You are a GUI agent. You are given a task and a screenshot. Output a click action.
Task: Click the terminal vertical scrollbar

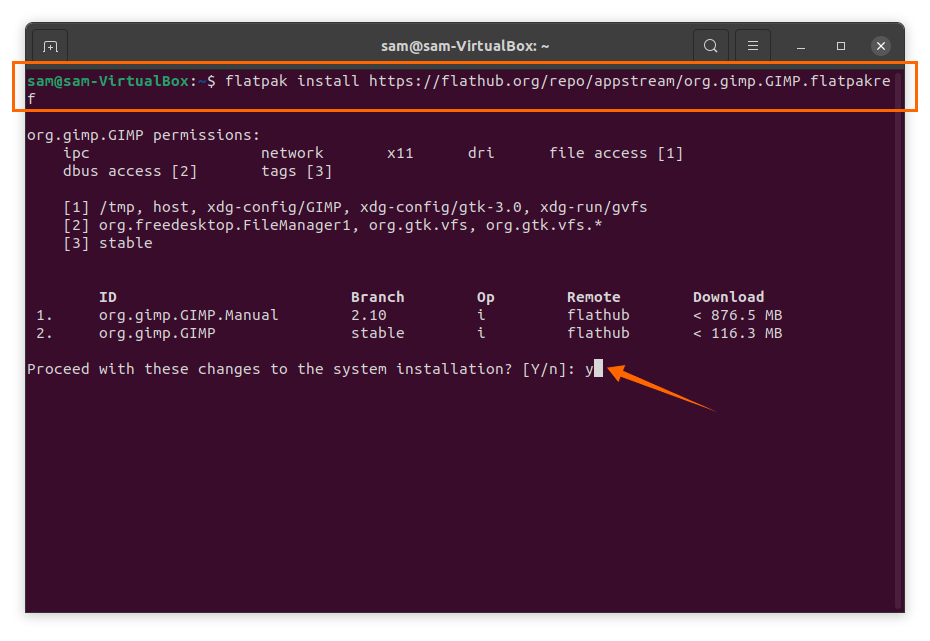[x=899, y=341]
